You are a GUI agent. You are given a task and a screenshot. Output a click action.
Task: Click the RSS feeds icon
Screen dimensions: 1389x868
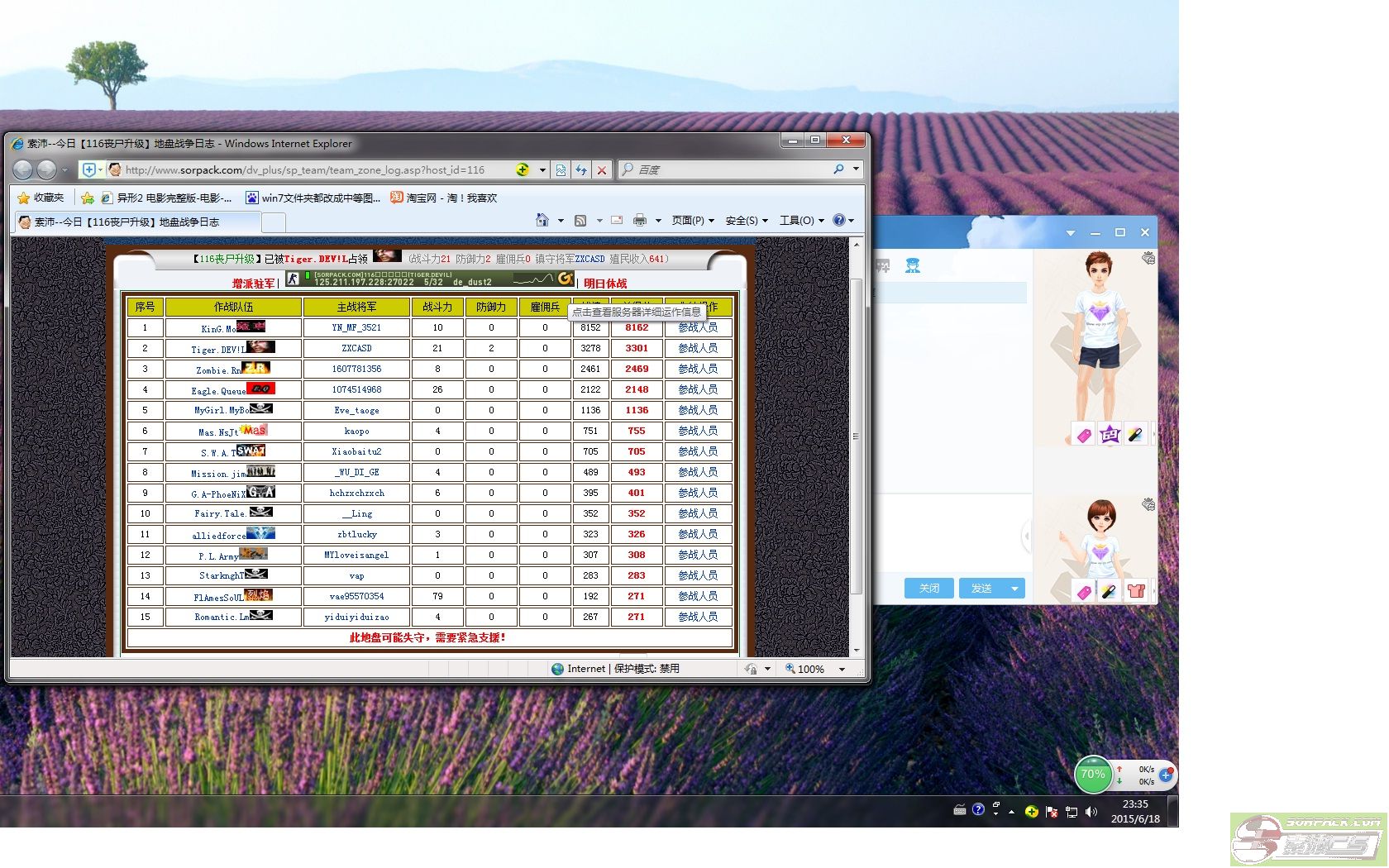click(x=580, y=220)
